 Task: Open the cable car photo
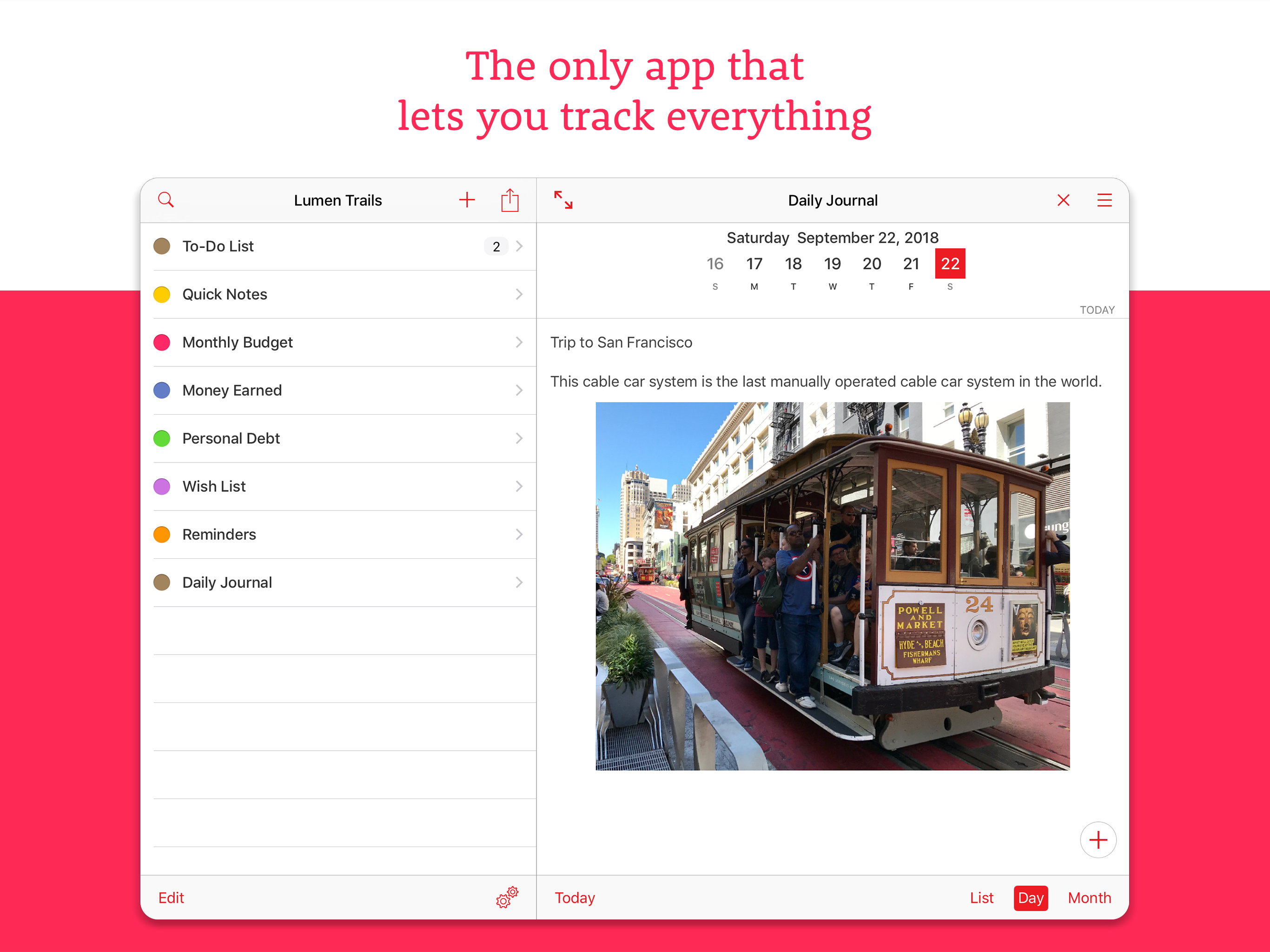(833, 586)
